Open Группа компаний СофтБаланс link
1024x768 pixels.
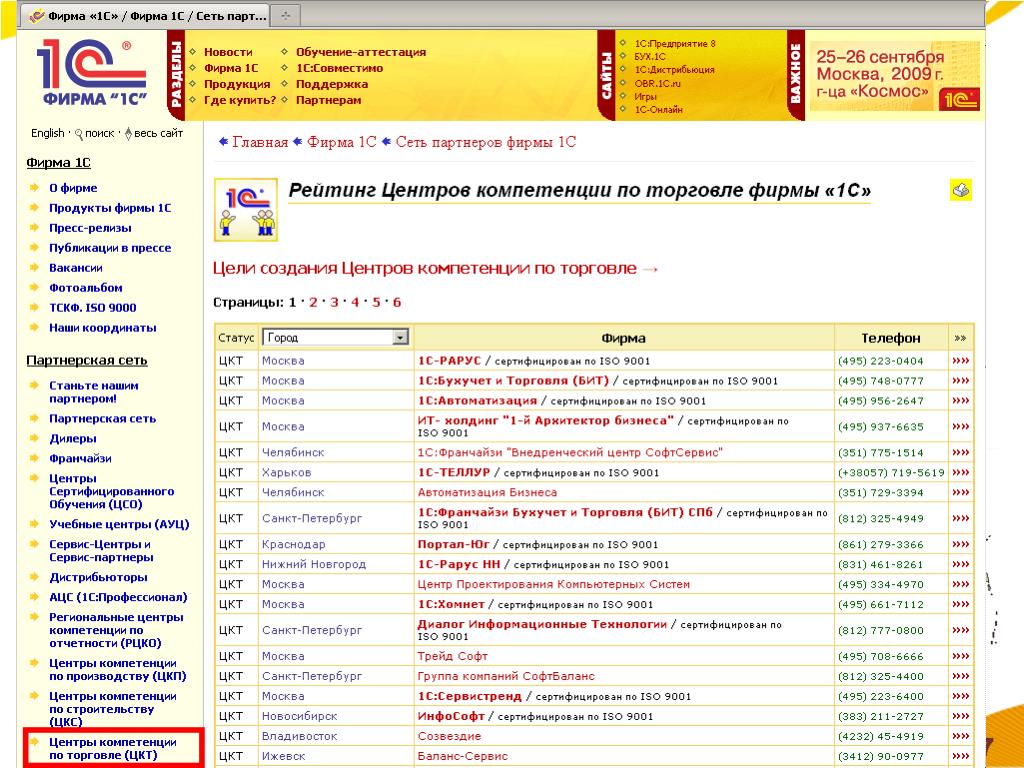point(506,676)
